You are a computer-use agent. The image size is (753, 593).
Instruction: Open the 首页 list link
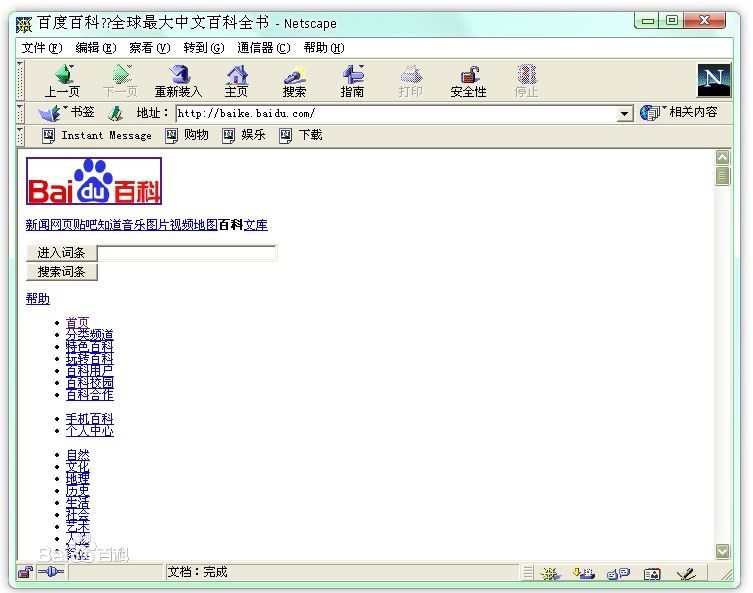(x=78, y=323)
